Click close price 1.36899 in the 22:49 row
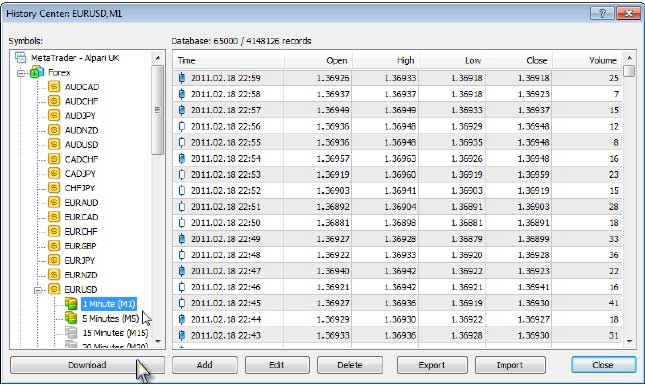Screen dimensions: 645x385 [533, 239]
